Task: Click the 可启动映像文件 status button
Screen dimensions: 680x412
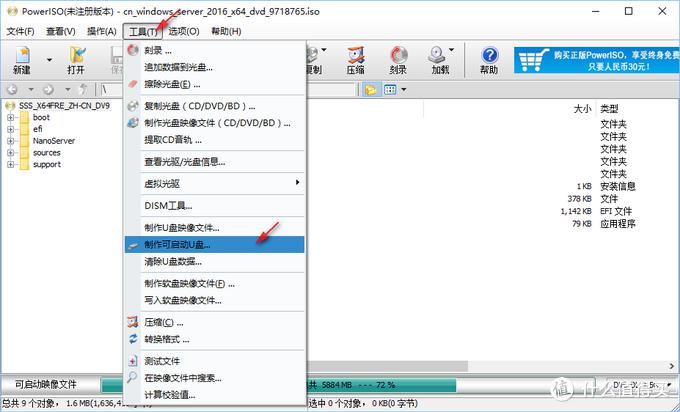Action: coord(46,385)
